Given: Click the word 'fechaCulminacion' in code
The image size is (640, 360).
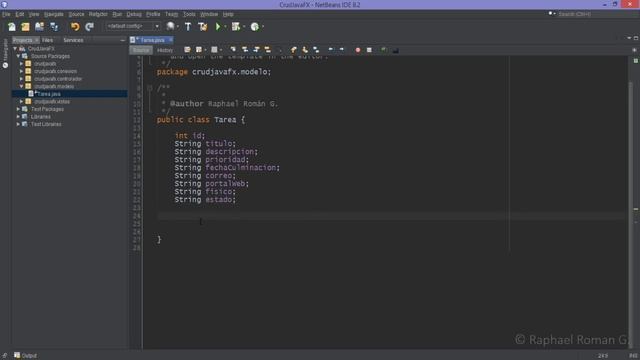Looking at the screenshot, I should (x=242, y=167).
